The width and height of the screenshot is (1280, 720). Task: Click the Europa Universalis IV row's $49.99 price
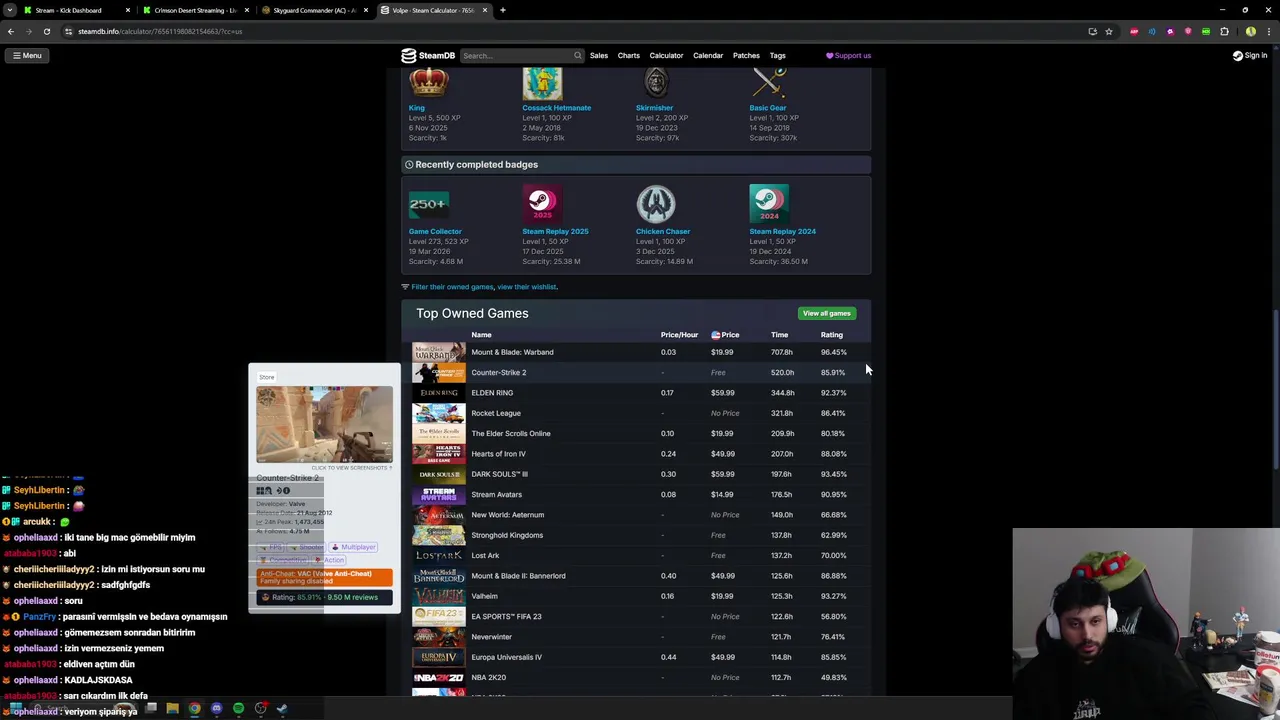[722, 657]
